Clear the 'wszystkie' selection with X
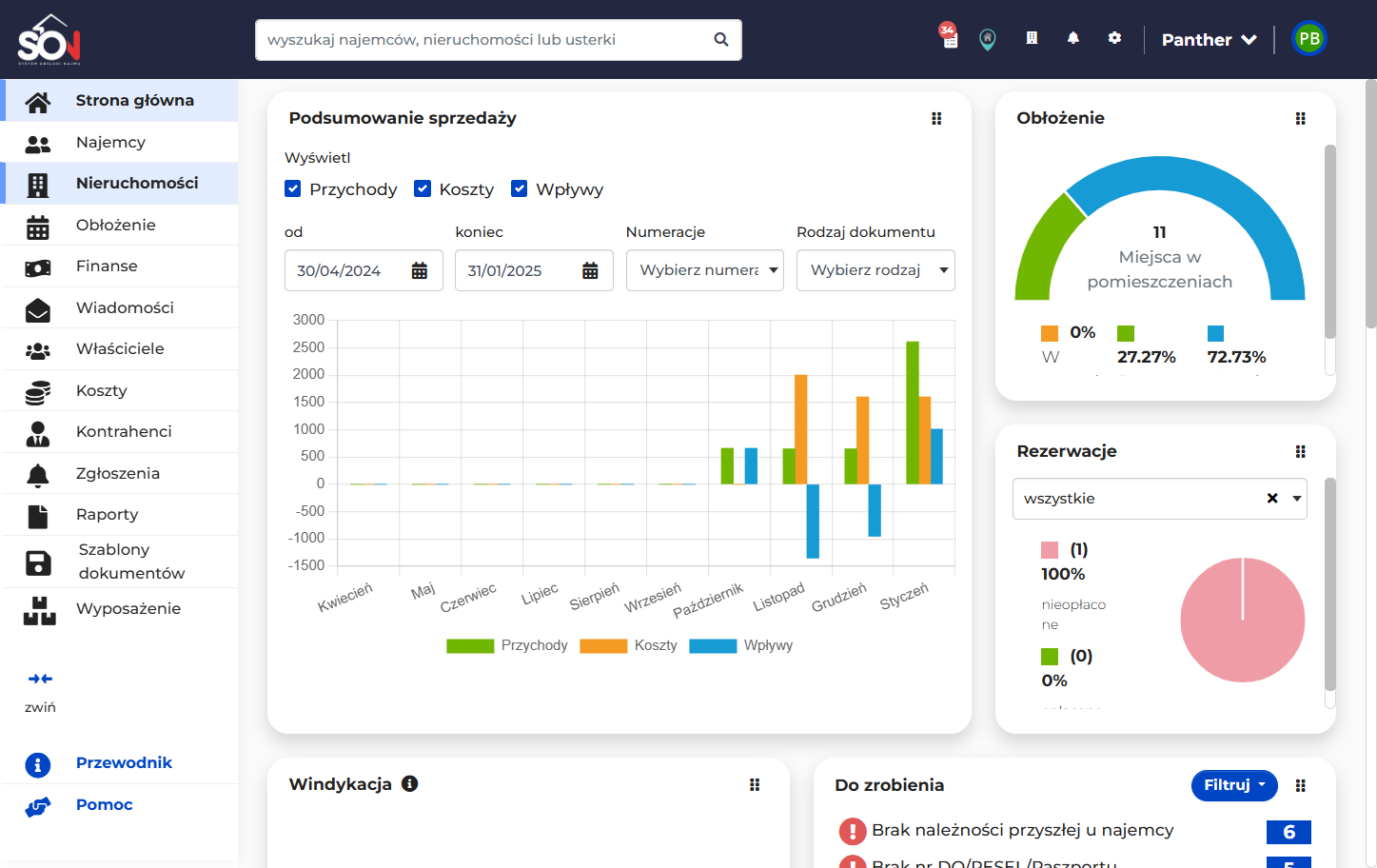This screenshot has width=1377, height=868. (x=1272, y=499)
